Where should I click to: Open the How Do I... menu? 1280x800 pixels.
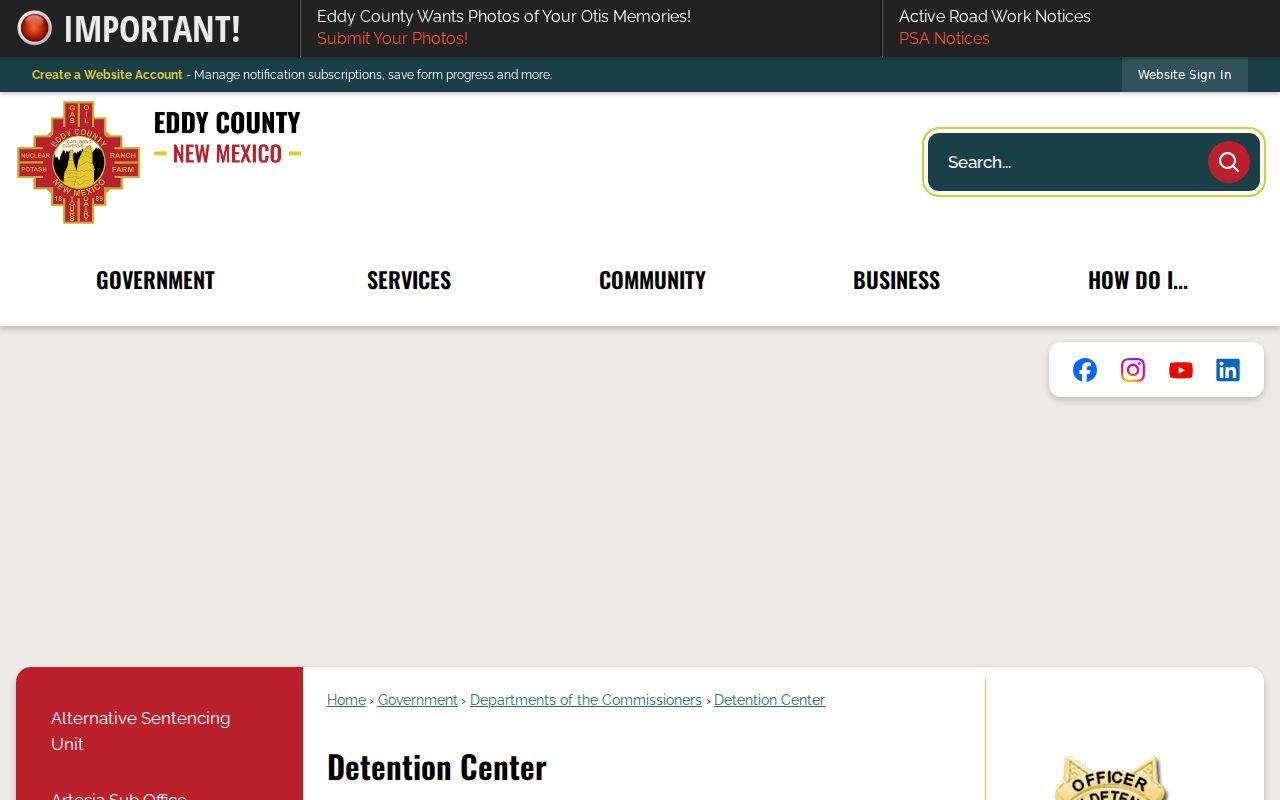pyautogui.click(x=1138, y=280)
